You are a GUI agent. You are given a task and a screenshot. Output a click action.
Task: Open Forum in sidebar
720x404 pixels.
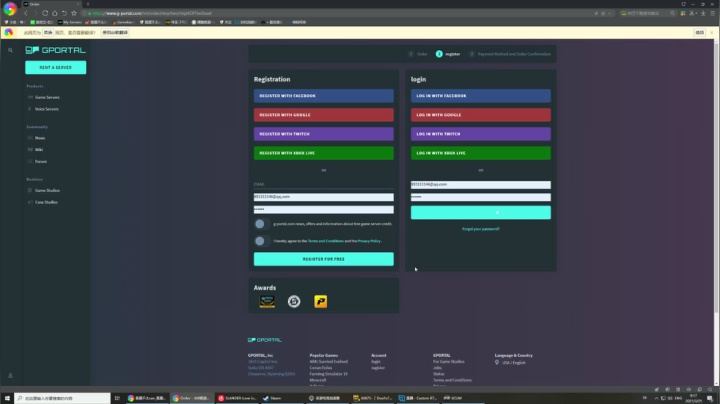tap(40, 162)
